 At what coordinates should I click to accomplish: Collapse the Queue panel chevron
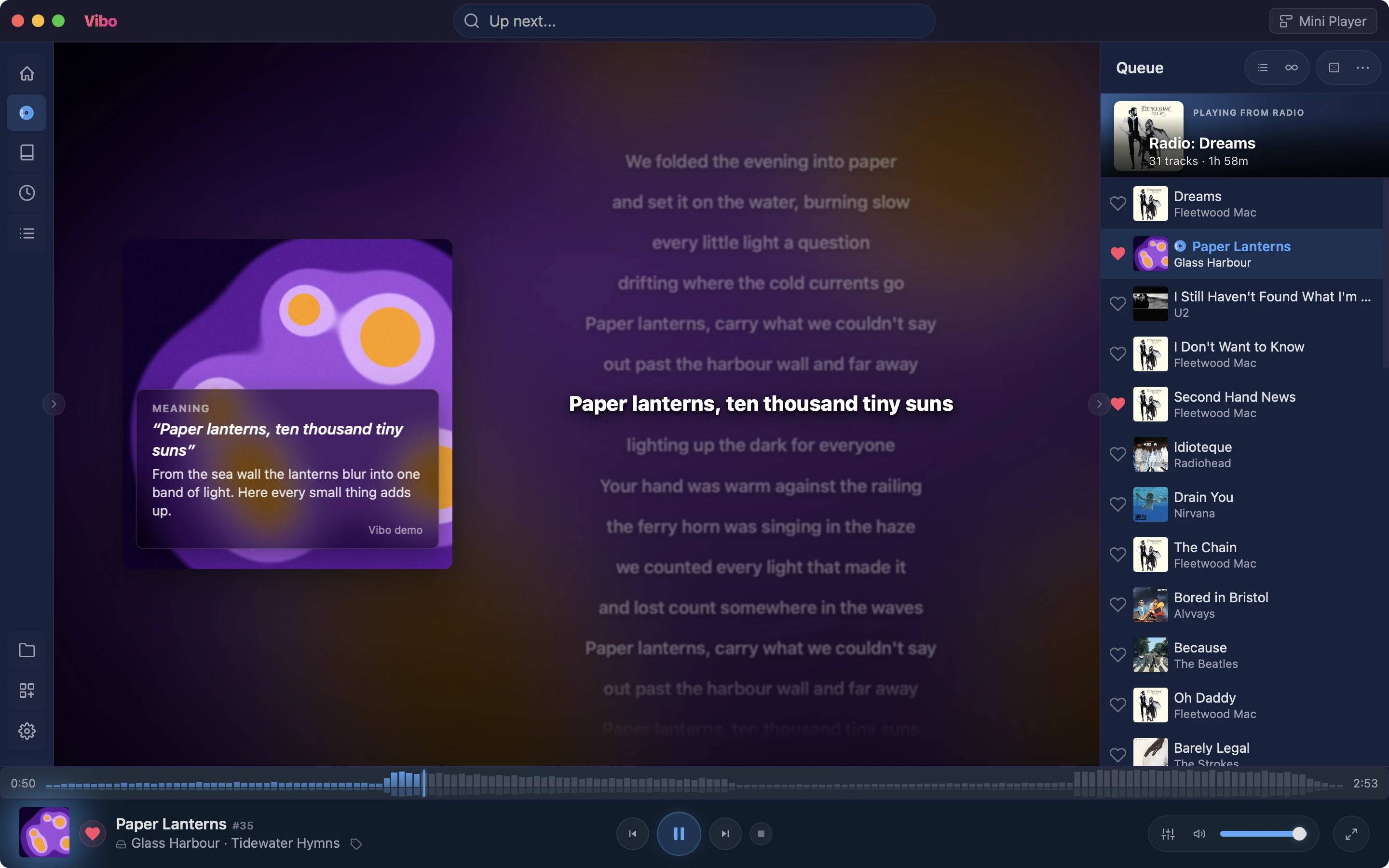[x=1099, y=404]
